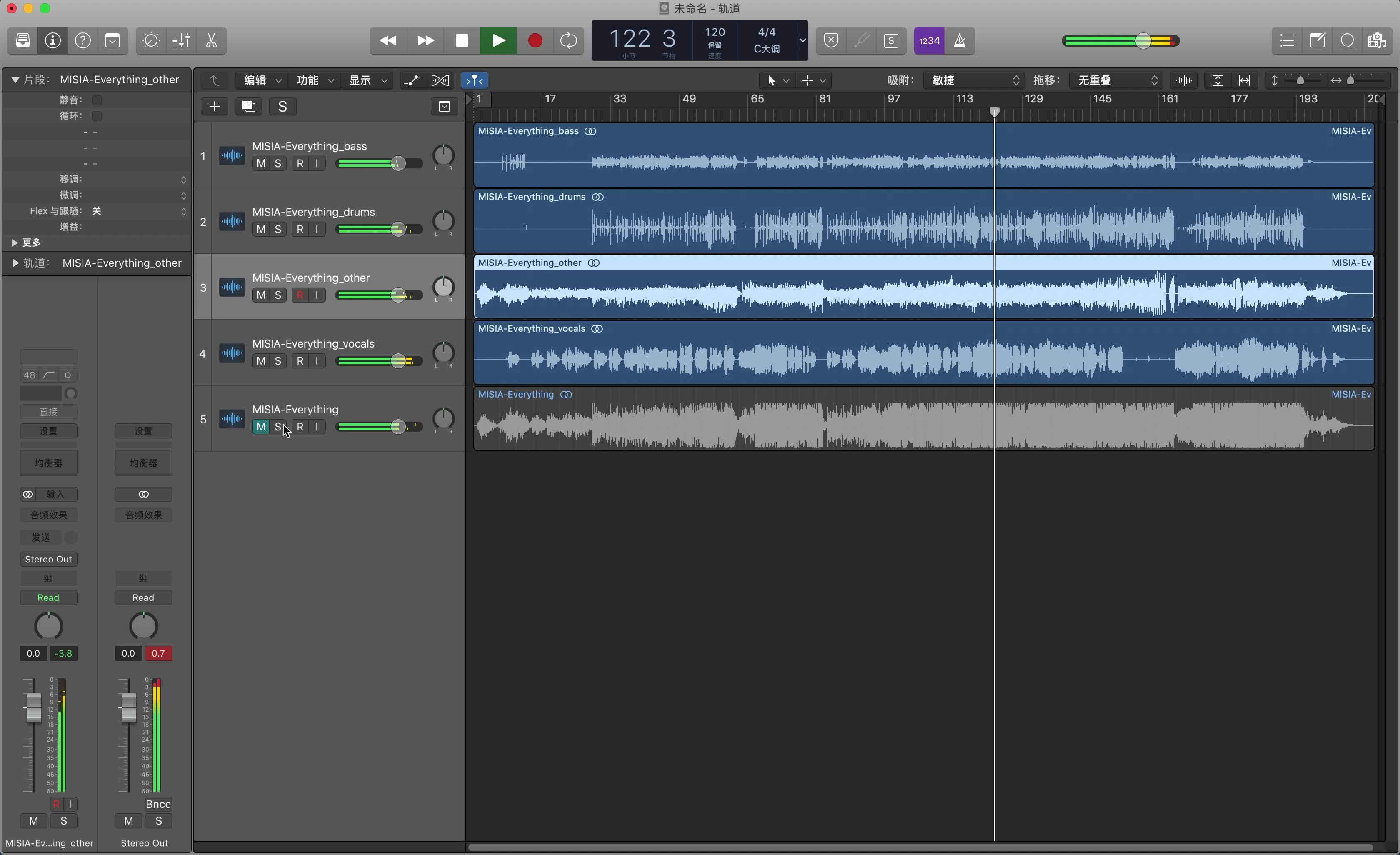Screen dimensions: 1400x855
Task: Open the track header options dropdown button
Action: tap(444, 106)
